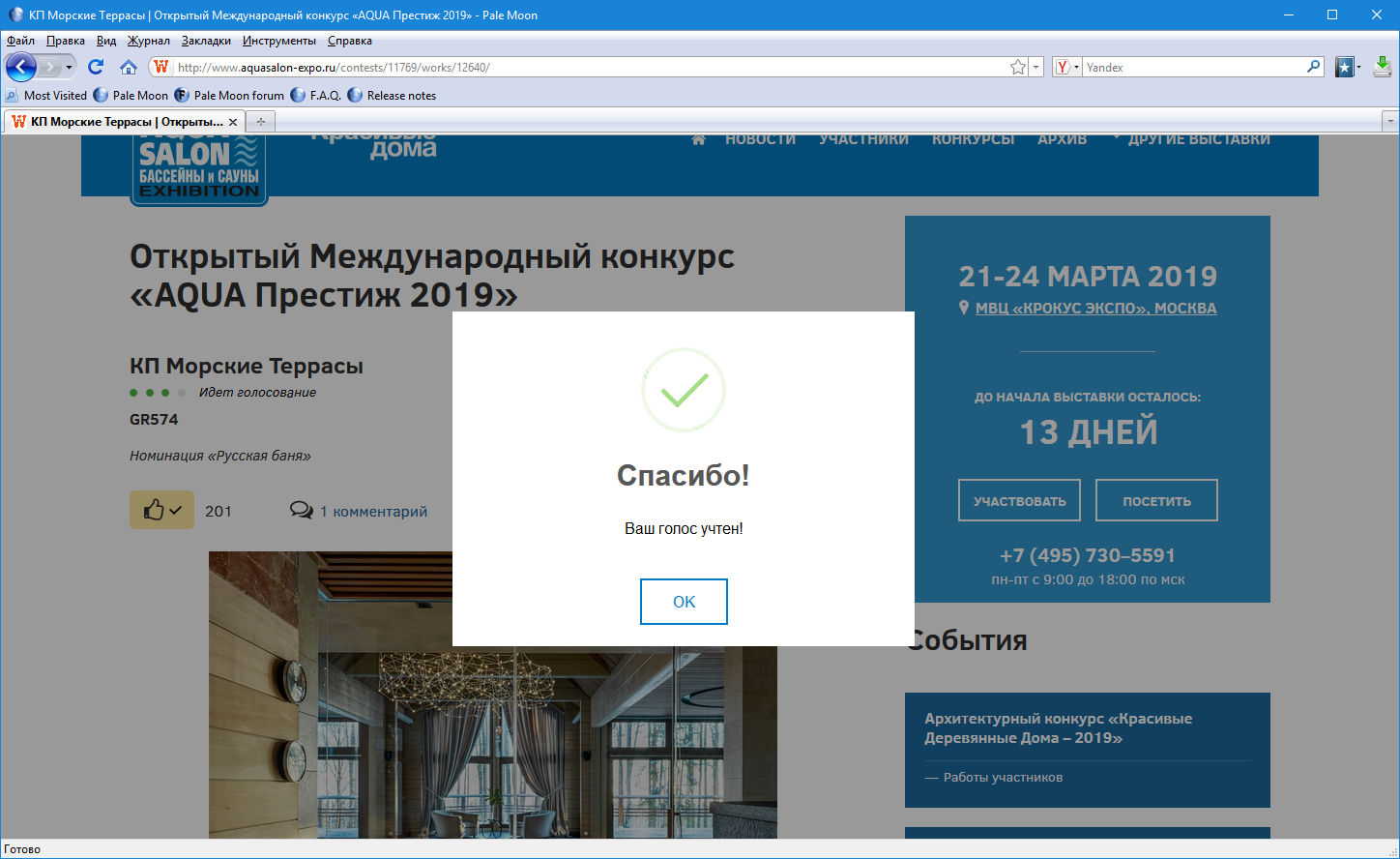Expand the ДРУГИЕ ВЫСТАВКИ dropdown menu
The image size is (1400, 859).
click(x=1191, y=139)
